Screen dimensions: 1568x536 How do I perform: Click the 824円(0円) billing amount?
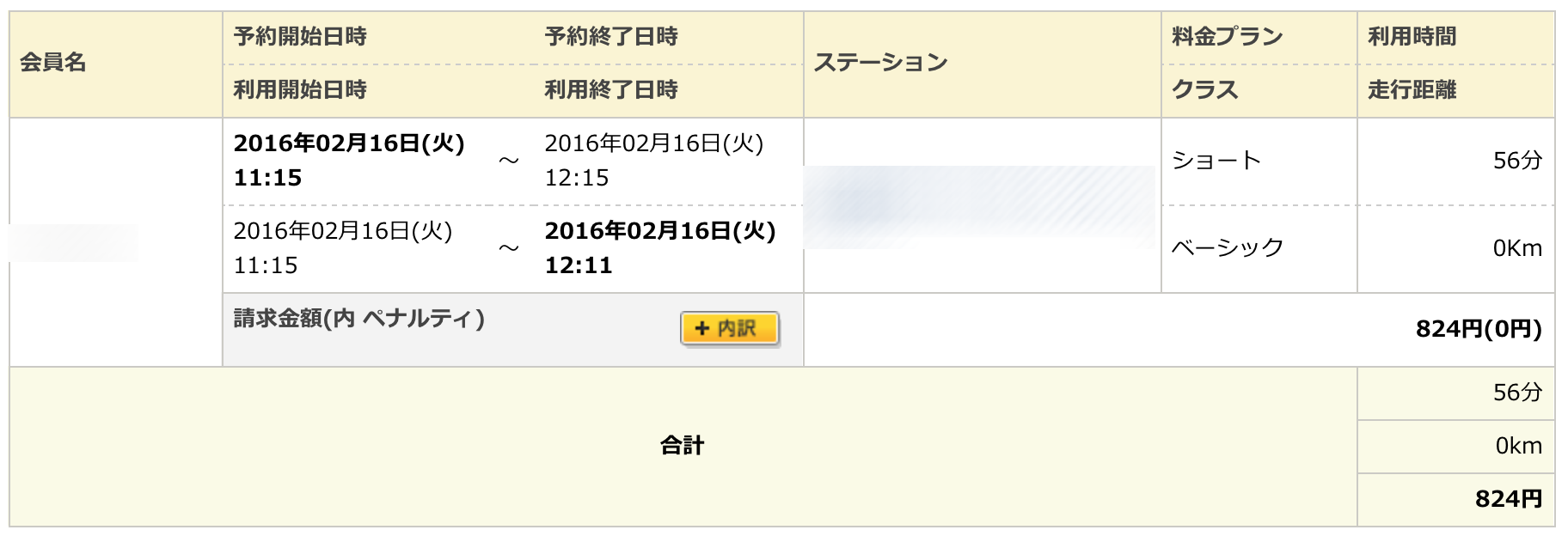click(1479, 329)
